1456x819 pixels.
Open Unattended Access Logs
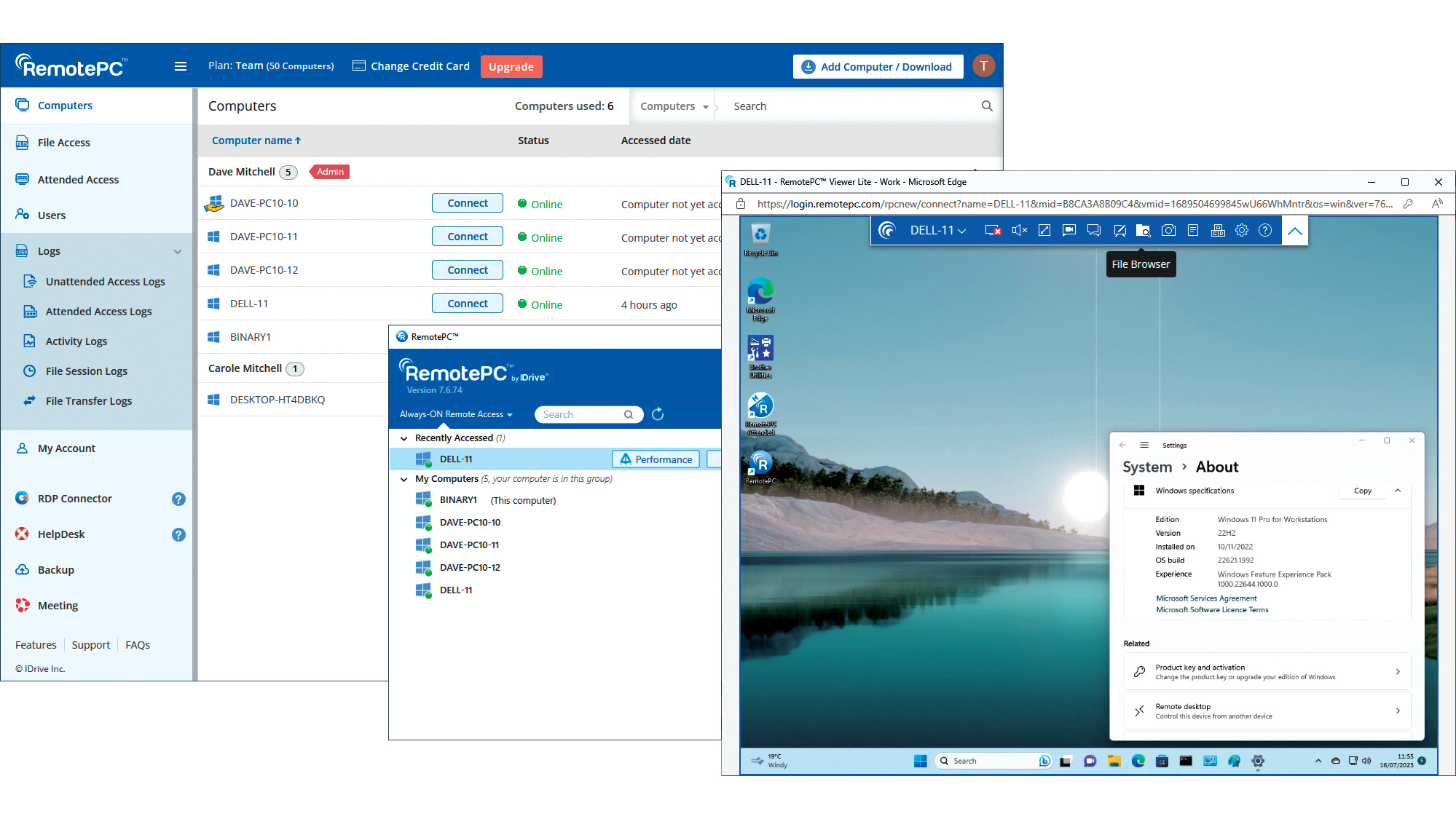coord(105,282)
